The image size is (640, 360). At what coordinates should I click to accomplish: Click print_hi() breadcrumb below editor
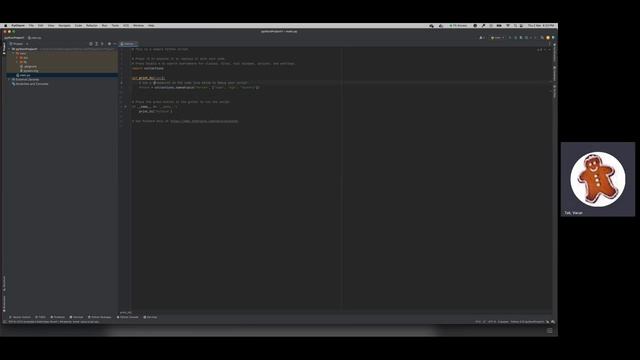coord(126,313)
